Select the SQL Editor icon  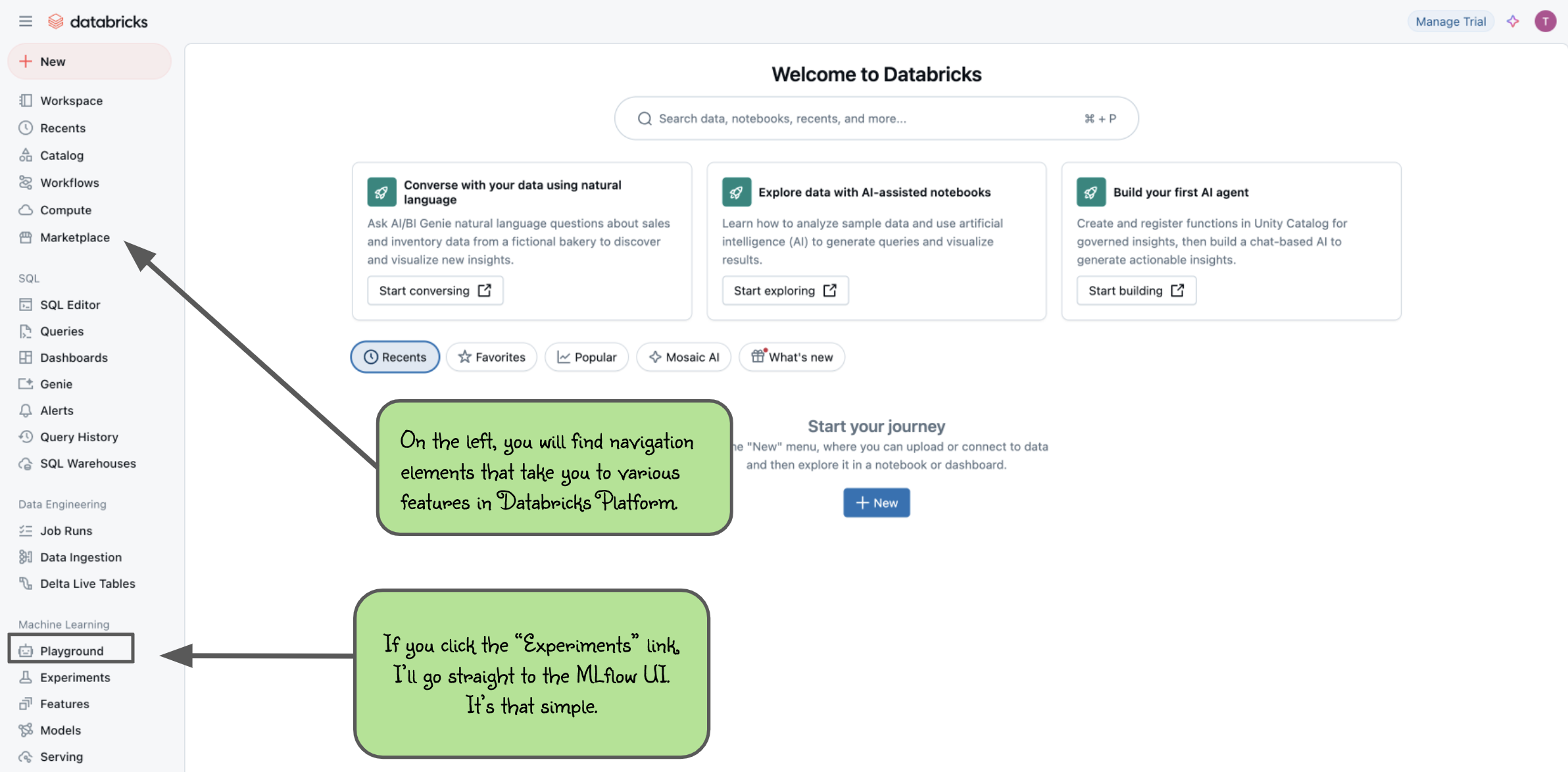pyautogui.click(x=26, y=304)
